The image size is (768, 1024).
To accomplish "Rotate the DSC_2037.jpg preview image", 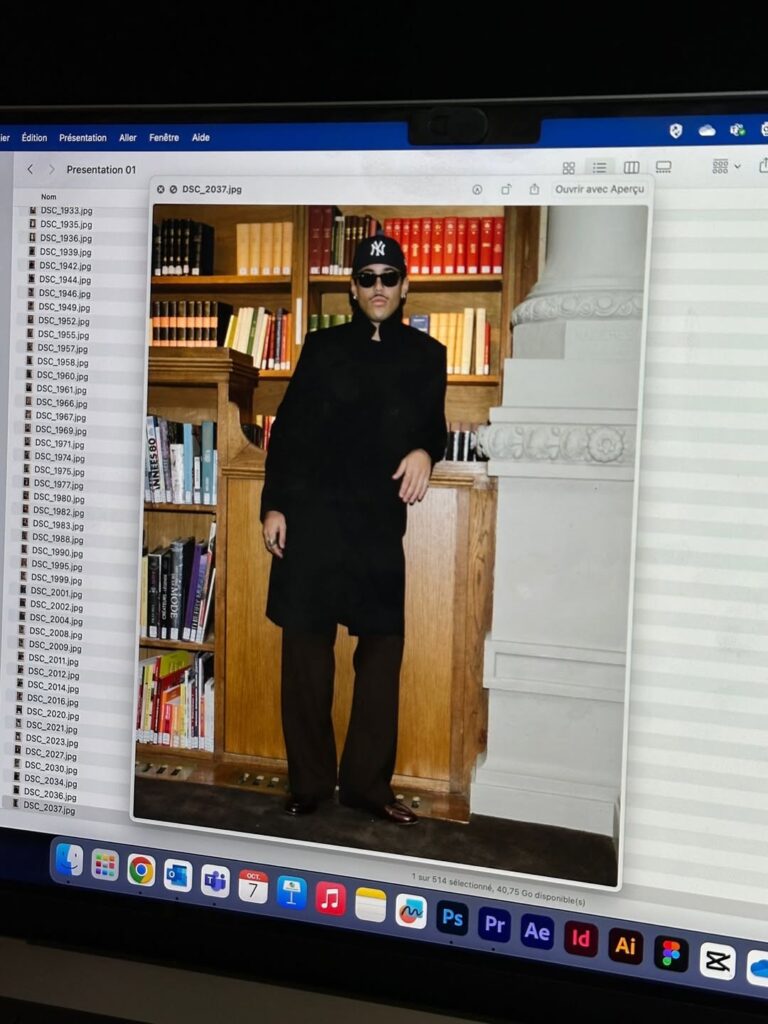I will 506,189.
